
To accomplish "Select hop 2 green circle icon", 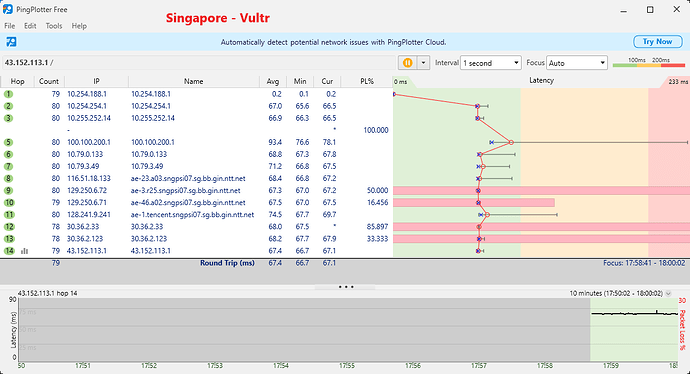I will (x=8, y=106).
